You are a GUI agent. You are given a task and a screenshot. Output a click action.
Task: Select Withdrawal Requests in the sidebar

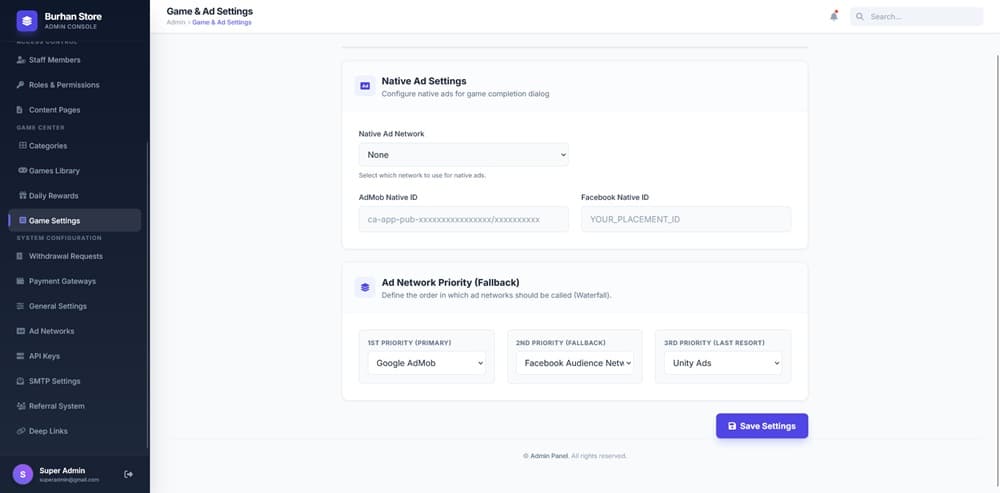click(x=65, y=256)
